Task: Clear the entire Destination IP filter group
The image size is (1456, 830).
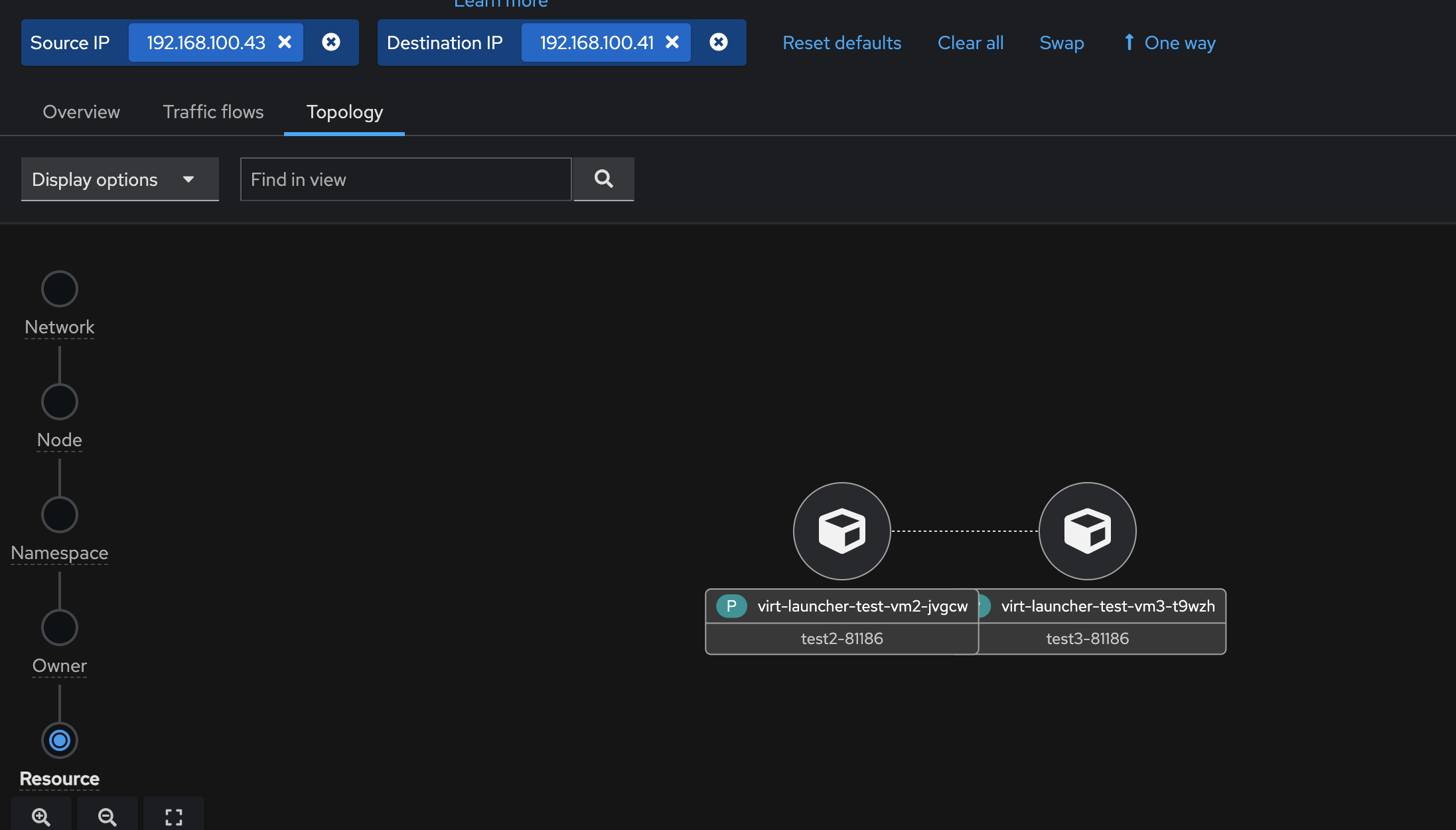Action: click(718, 42)
